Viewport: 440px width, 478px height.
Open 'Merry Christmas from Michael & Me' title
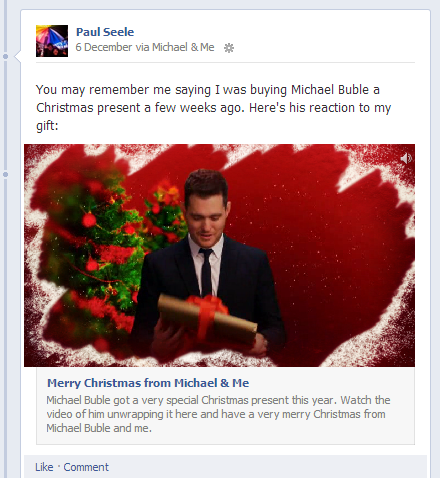tap(148, 383)
